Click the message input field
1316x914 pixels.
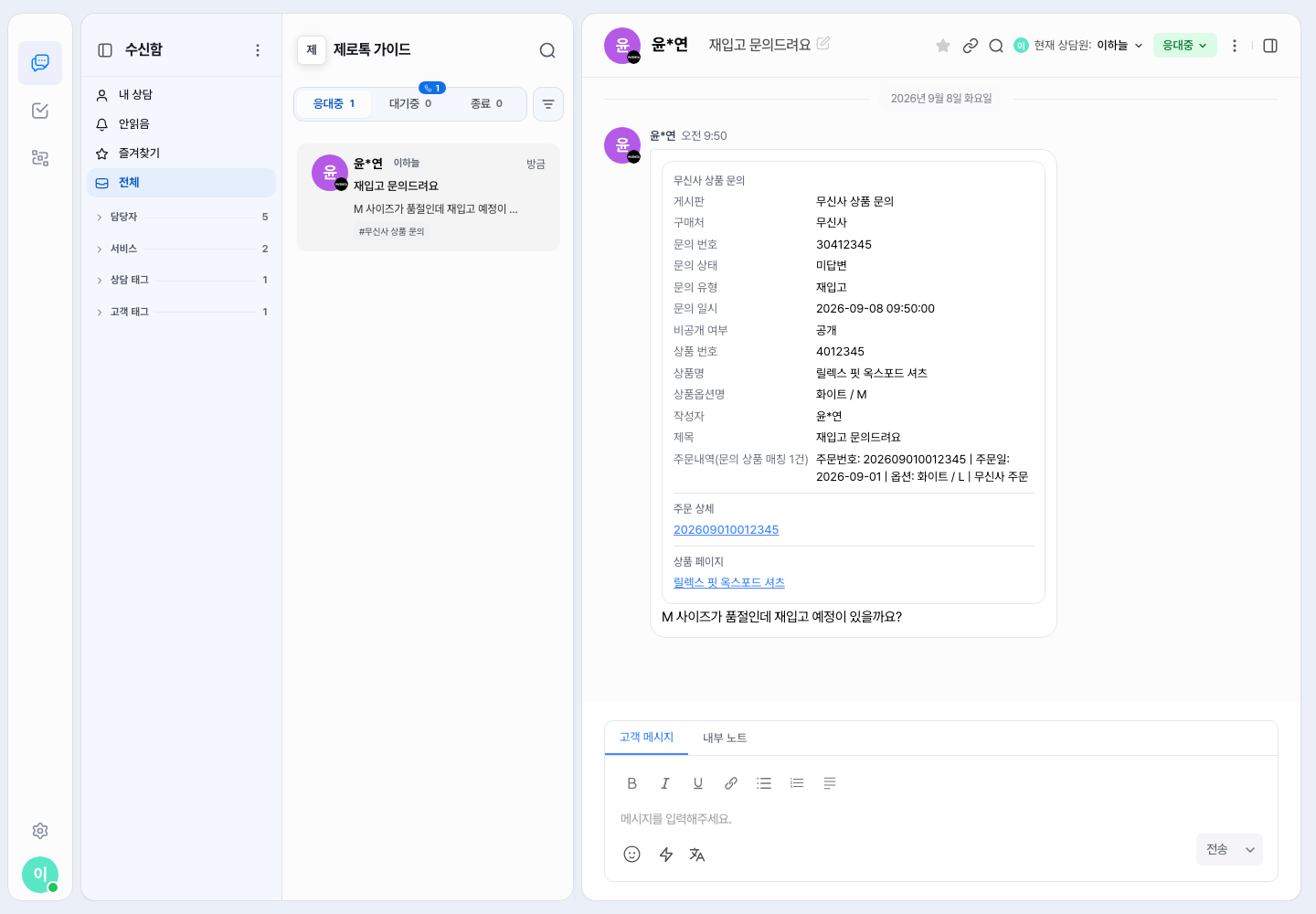(941, 819)
